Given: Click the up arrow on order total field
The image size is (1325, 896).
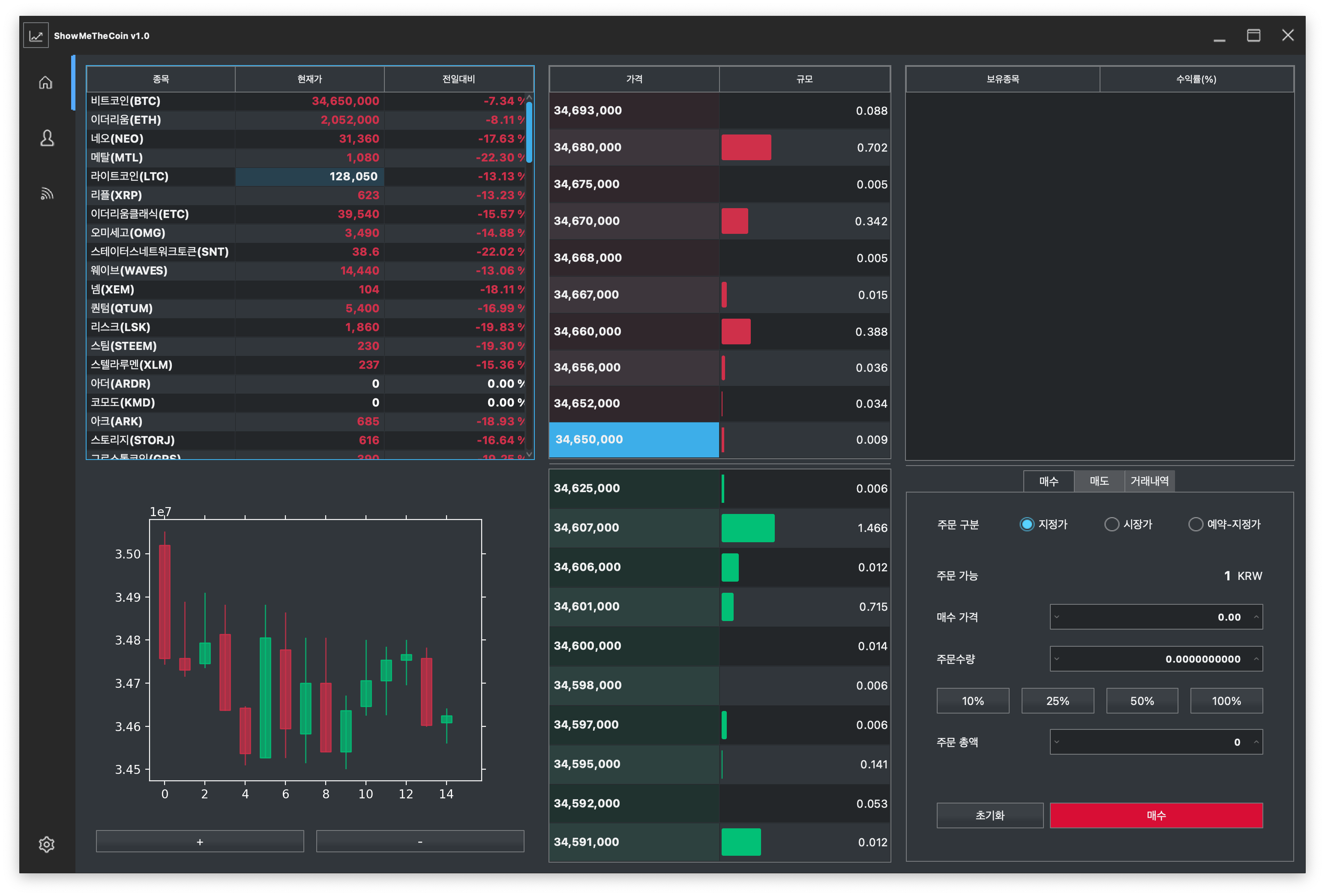Looking at the screenshot, I should pyautogui.click(x=1256, y=742).
